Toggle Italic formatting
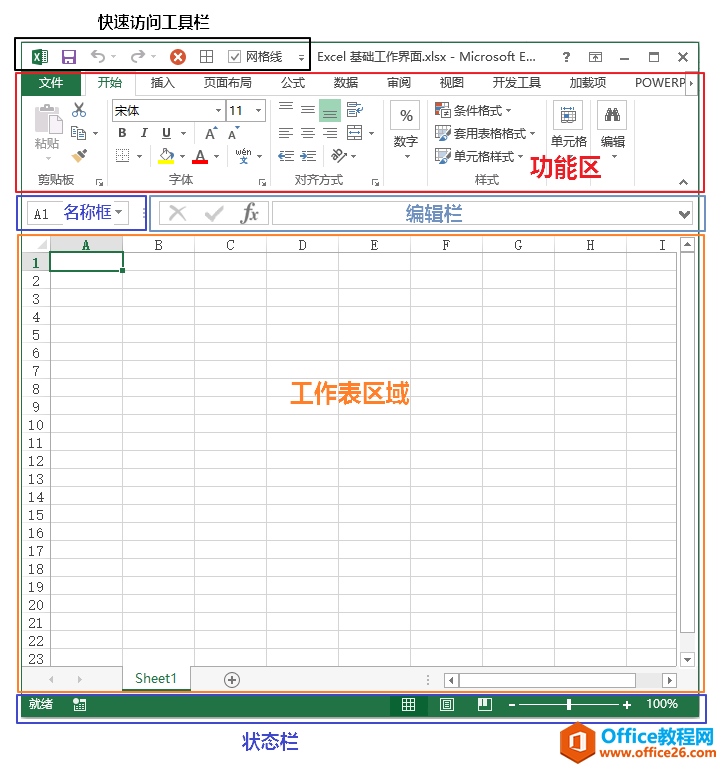The width and height of the screenshot is (723, 770). click(144, 133)
